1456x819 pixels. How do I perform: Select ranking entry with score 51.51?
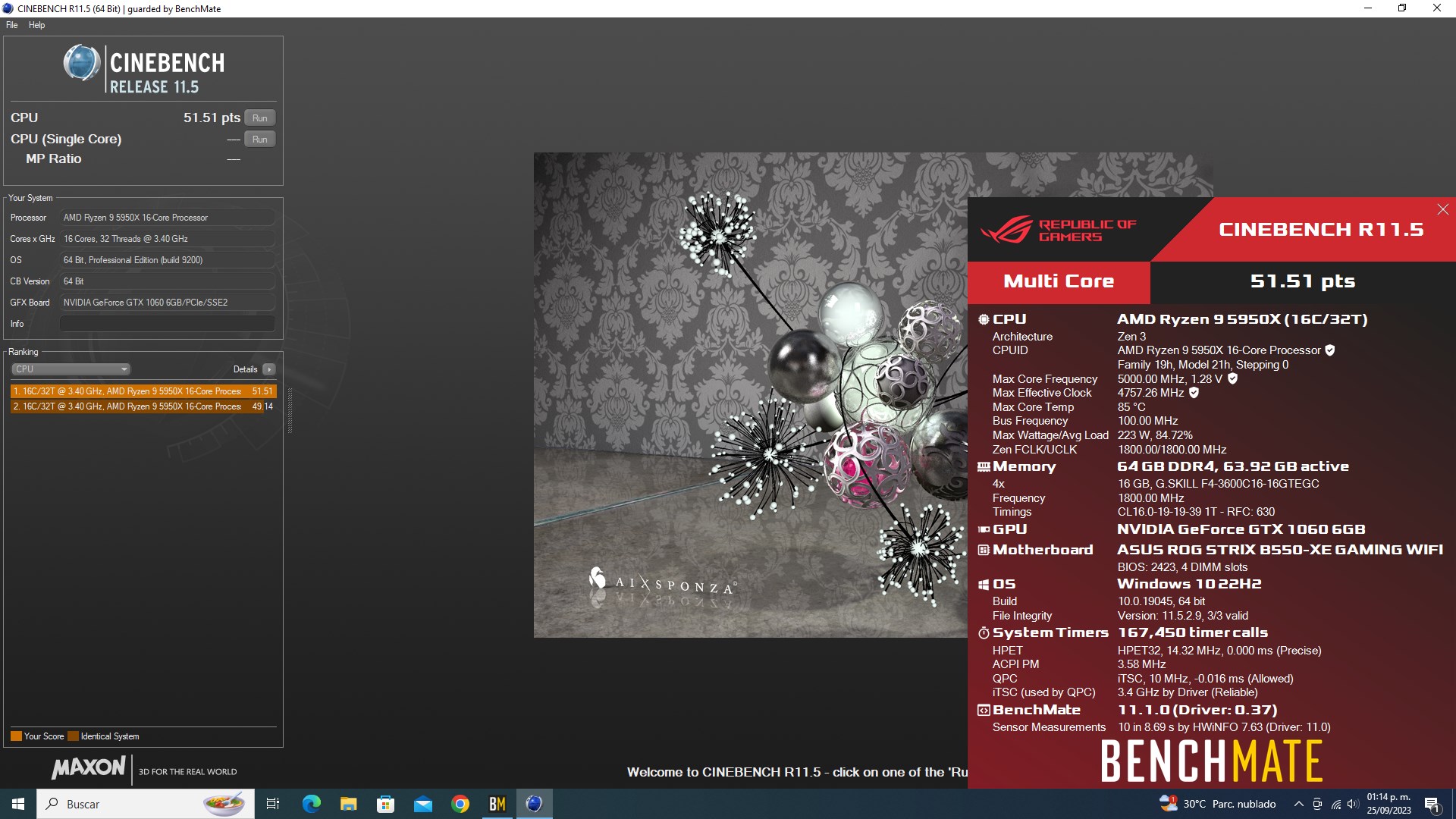[143, 391]
